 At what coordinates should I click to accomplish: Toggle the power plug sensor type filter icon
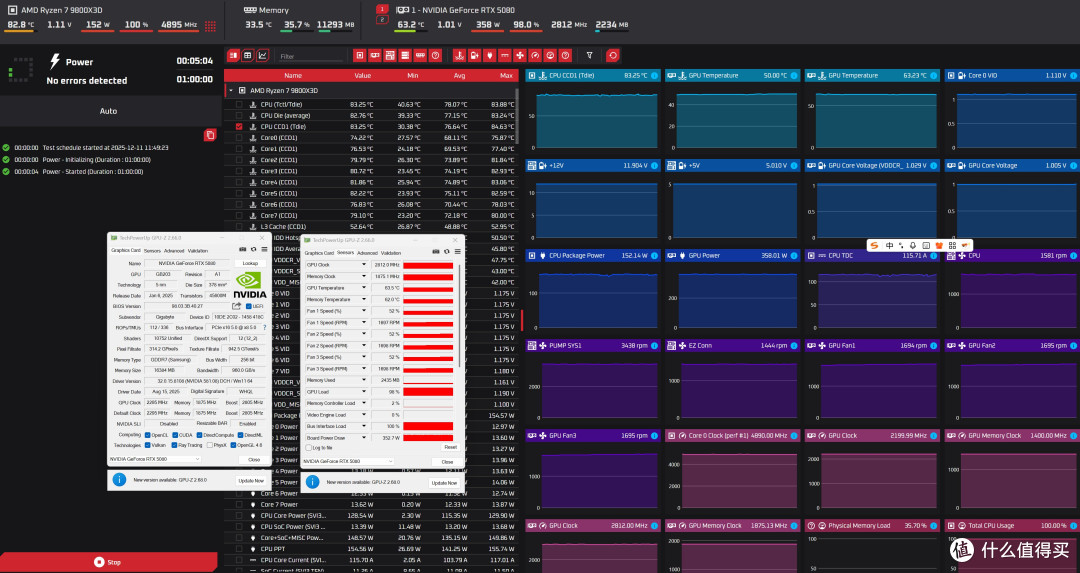[490, 55]
